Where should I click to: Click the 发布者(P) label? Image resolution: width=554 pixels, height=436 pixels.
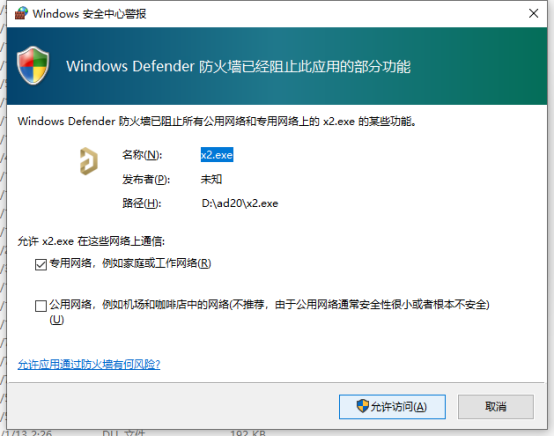(x=146, y=179)
